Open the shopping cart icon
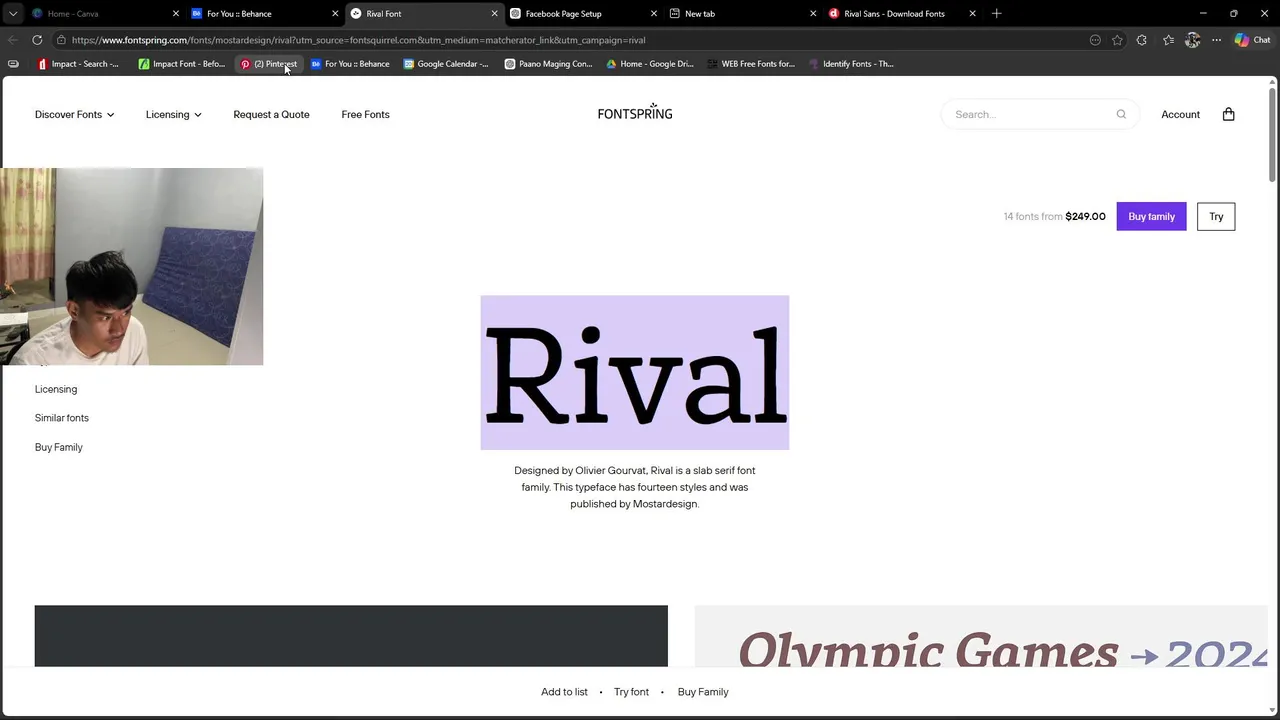The width and height of the screenshot is (1280, 720). coord(1228,114)
